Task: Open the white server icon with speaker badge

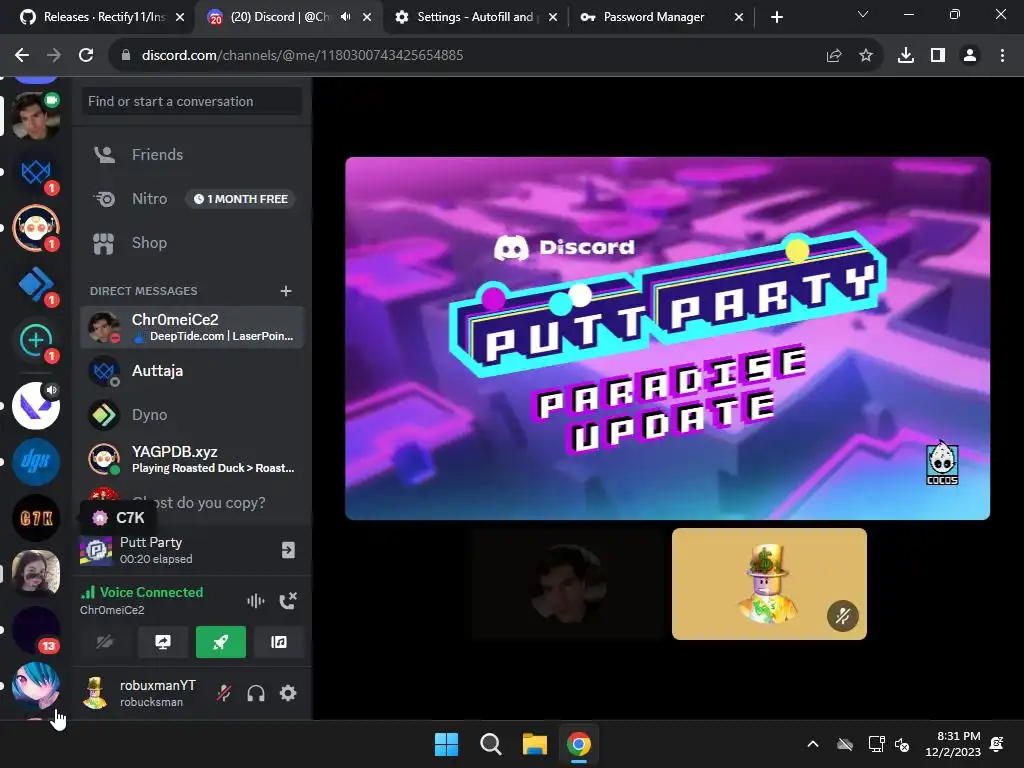Action: [x=36, y=406]
